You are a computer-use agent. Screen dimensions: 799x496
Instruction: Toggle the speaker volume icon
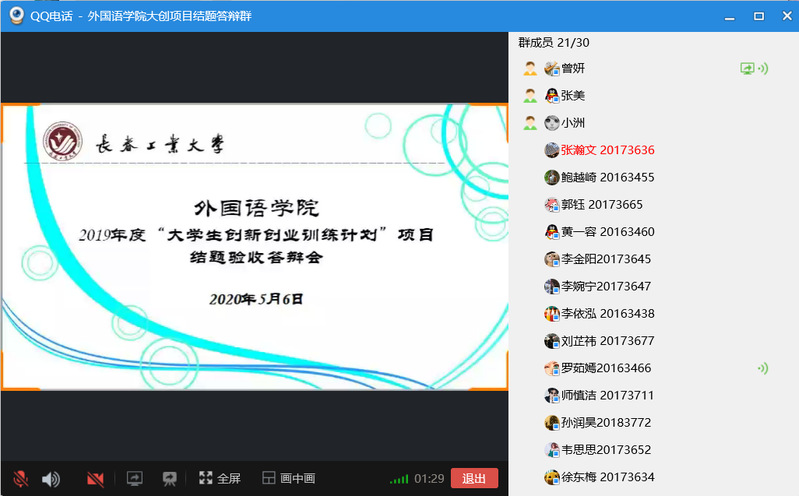coord(50,479)
